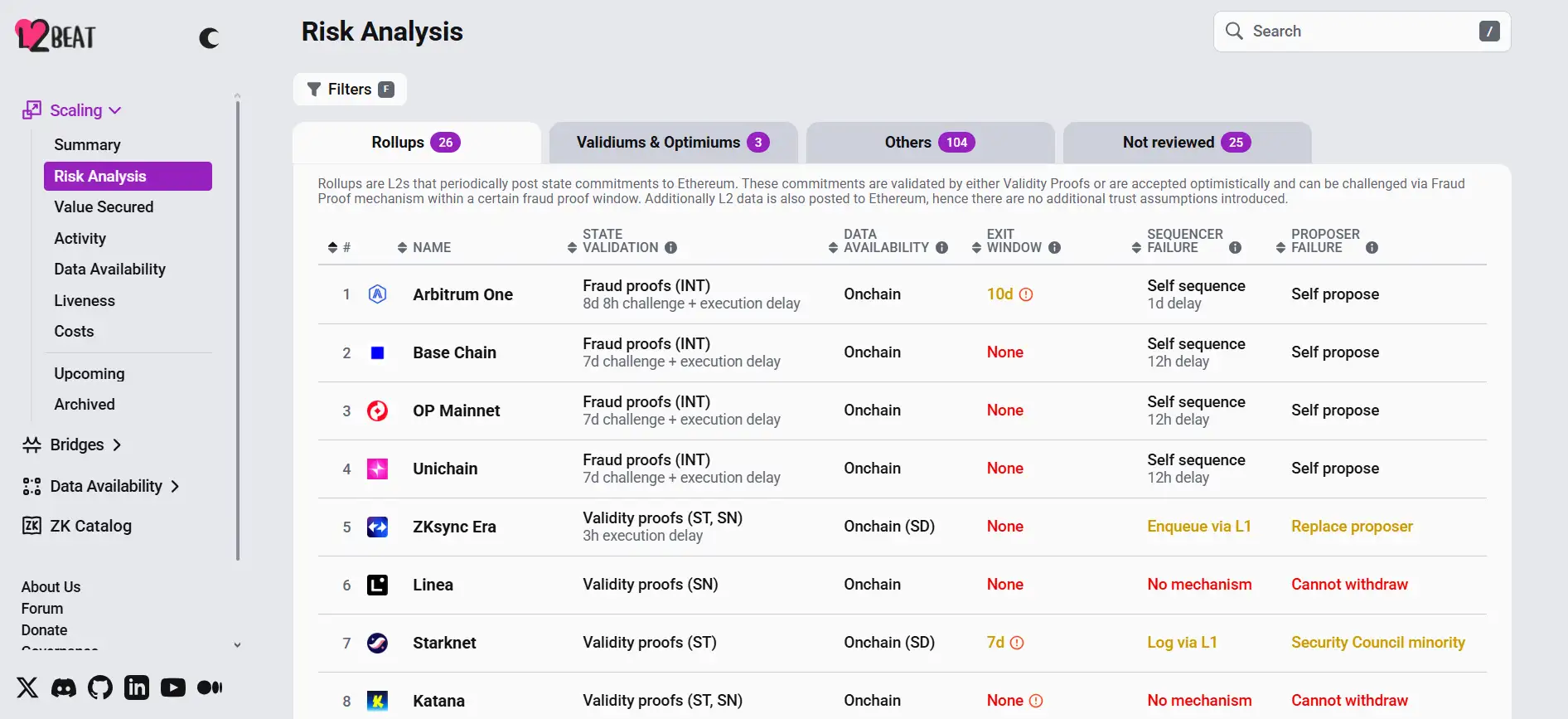
Task: Open the GitHub social icon
Action: [x=100, y=687]
